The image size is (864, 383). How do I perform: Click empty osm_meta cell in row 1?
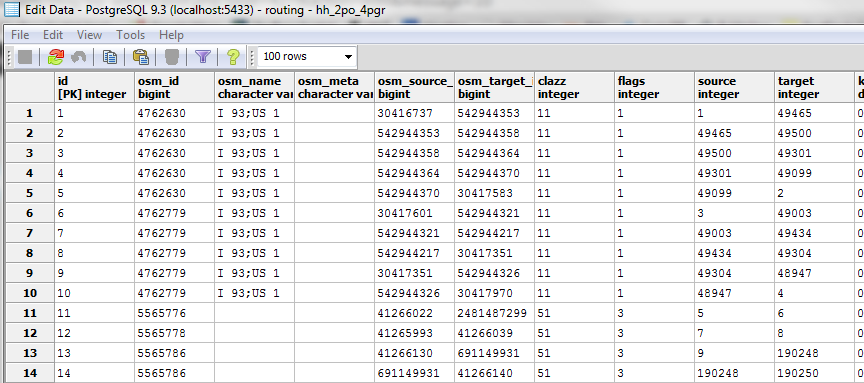tap(334, 114)
